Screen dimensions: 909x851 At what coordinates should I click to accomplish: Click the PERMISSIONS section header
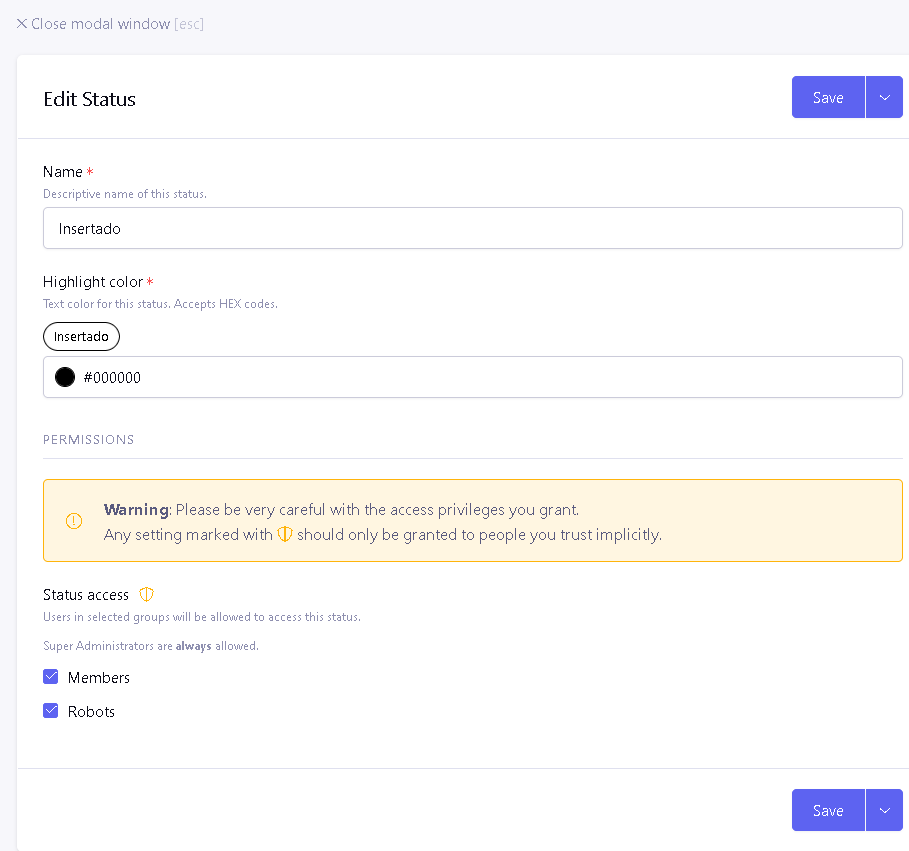pyautogui.click(x=88, y=439)
